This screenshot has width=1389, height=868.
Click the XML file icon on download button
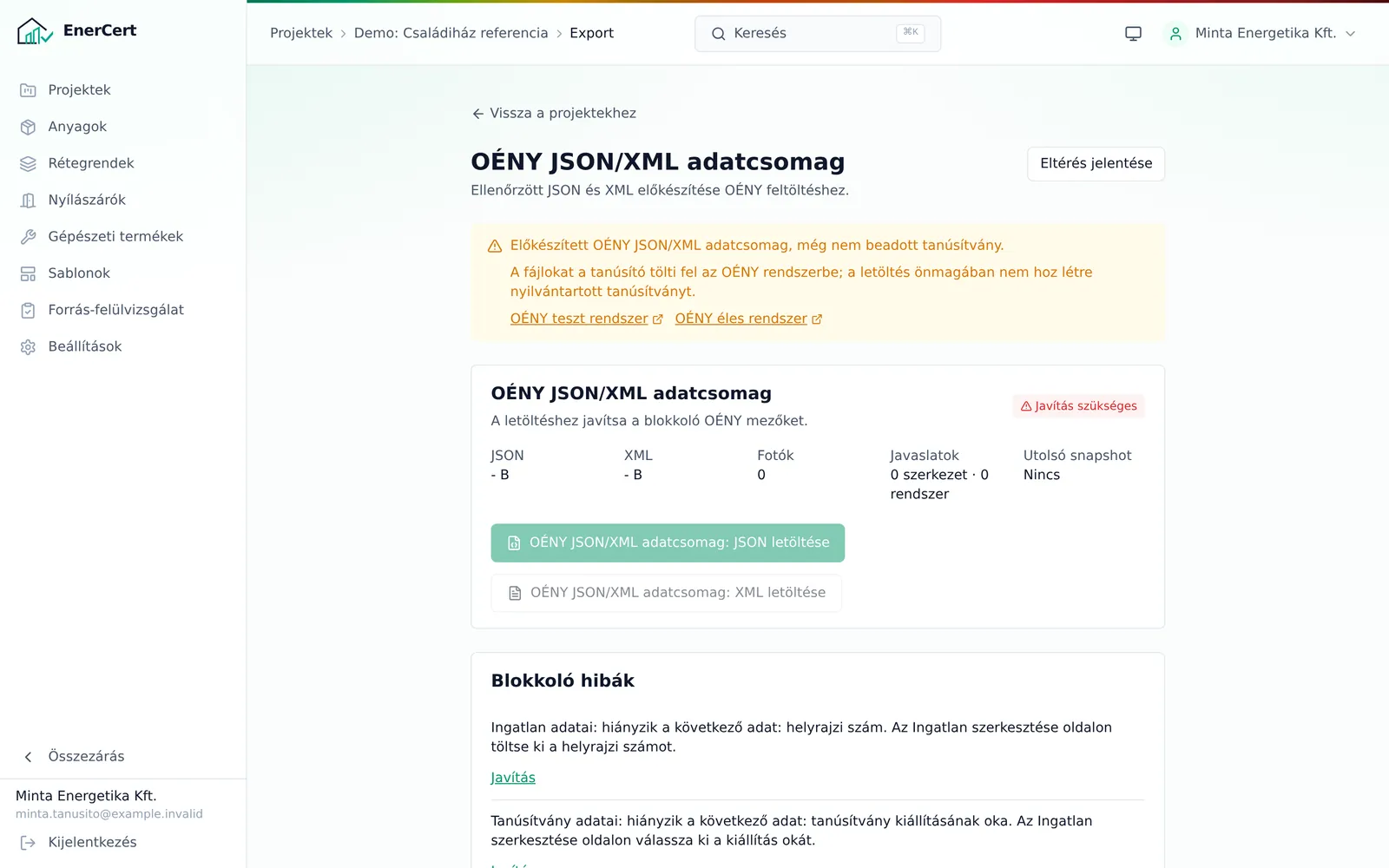515,593
